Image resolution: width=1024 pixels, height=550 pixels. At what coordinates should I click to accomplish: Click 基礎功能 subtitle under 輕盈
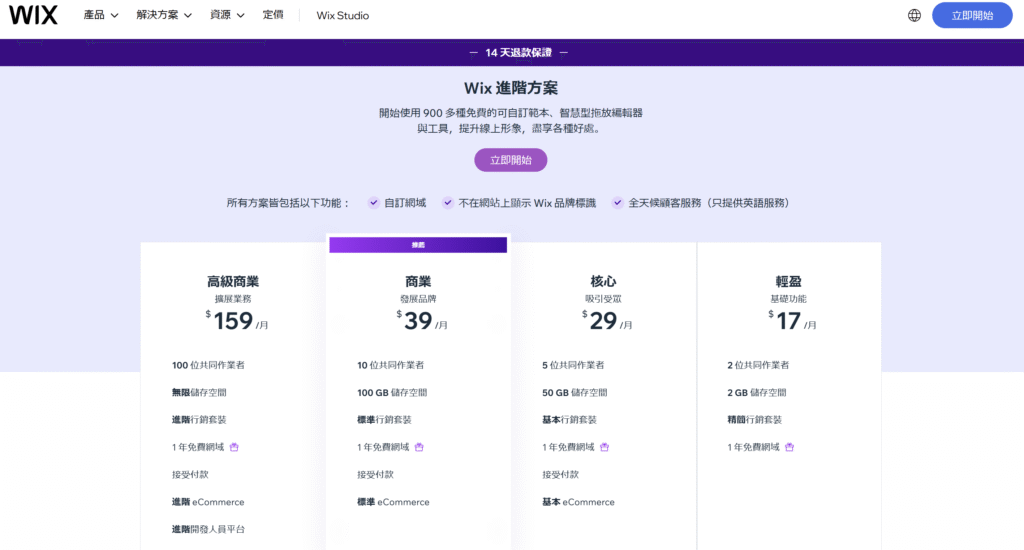tap(788, 299)
